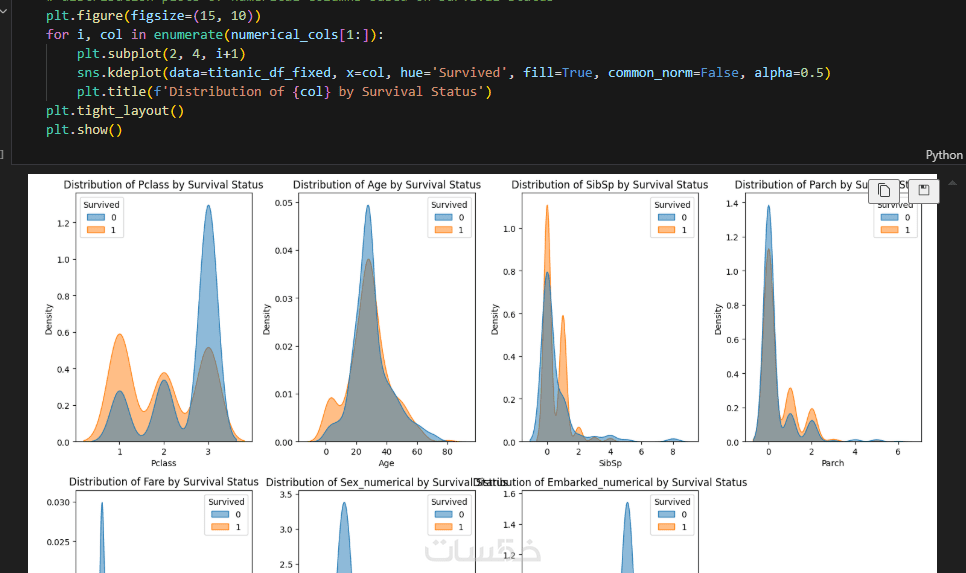
Task: Click the Parch x-axis label
Action: point(833,463)
